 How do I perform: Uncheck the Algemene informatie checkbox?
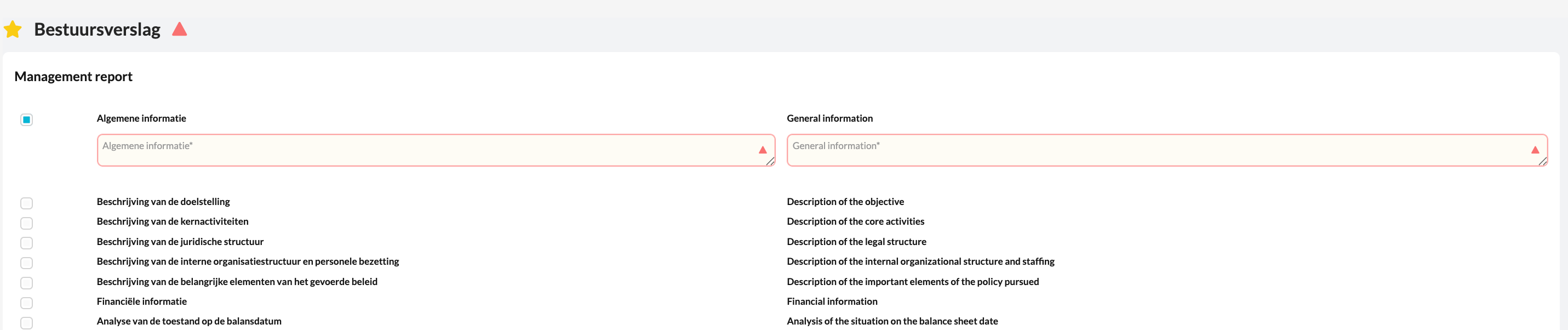[26, 120]
